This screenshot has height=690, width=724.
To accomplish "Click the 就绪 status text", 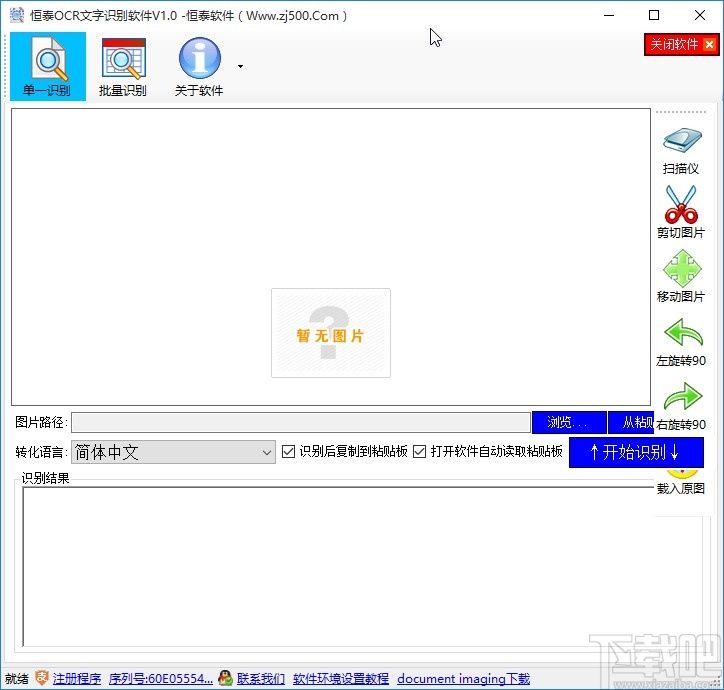I will tap(17, 679).
